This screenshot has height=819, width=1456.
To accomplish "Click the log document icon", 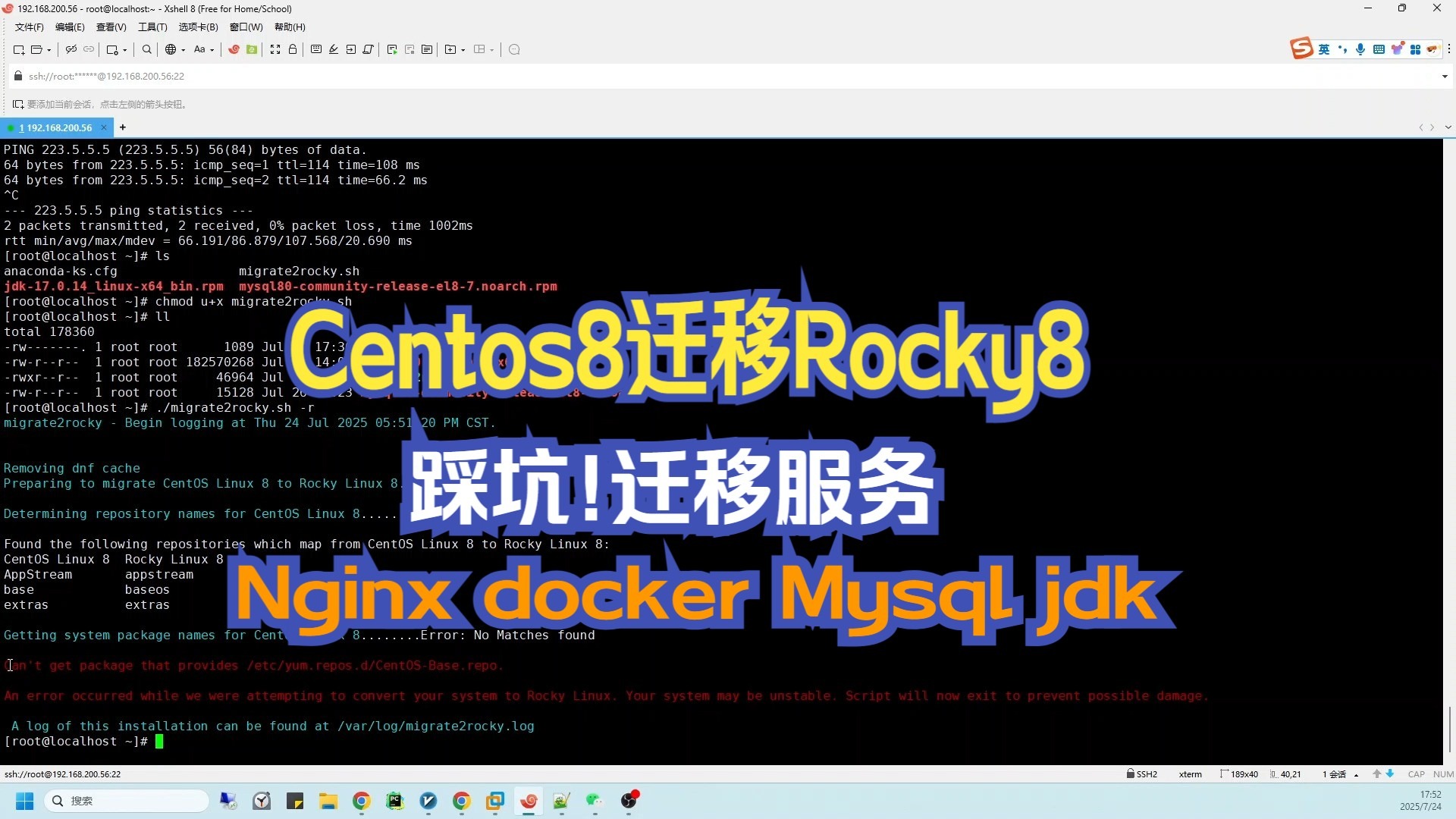I will [427, 50].
